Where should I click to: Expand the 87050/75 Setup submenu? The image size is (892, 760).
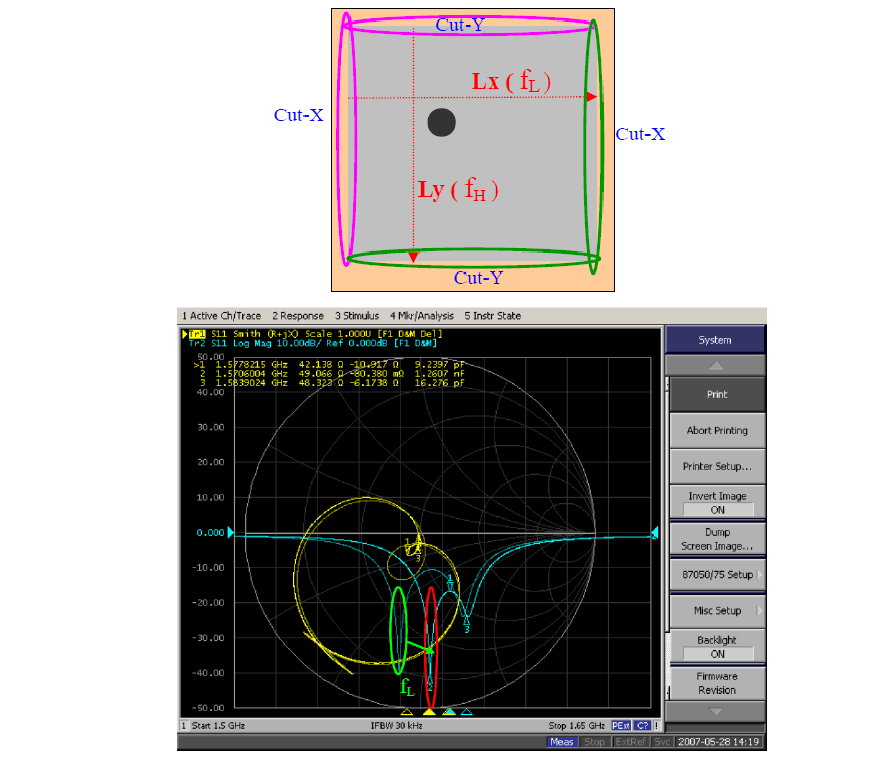pos(716,575)
